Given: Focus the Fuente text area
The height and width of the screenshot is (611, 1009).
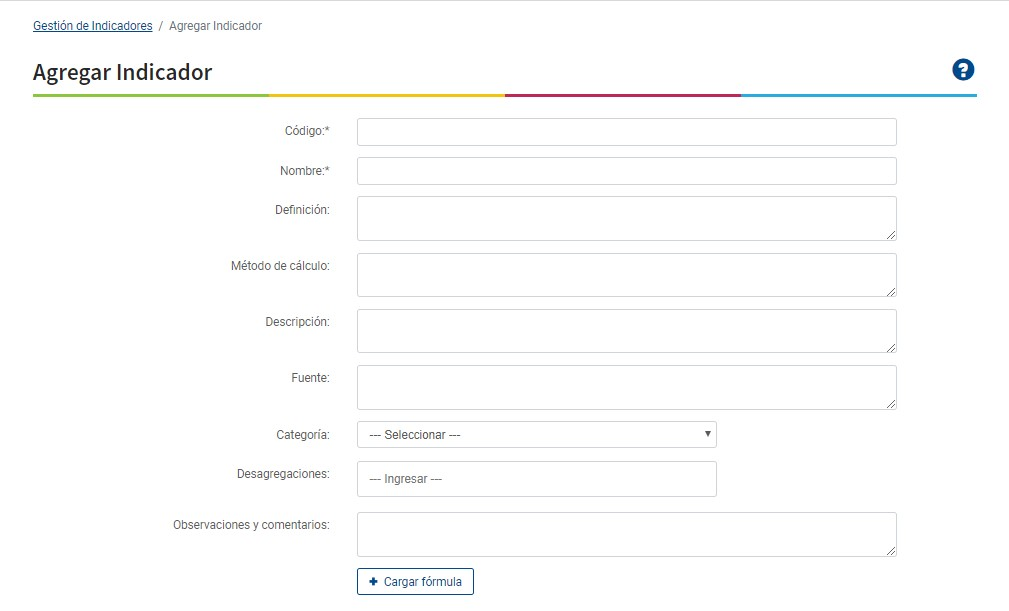Looking at the screenshot, I should tap(626, 387).
